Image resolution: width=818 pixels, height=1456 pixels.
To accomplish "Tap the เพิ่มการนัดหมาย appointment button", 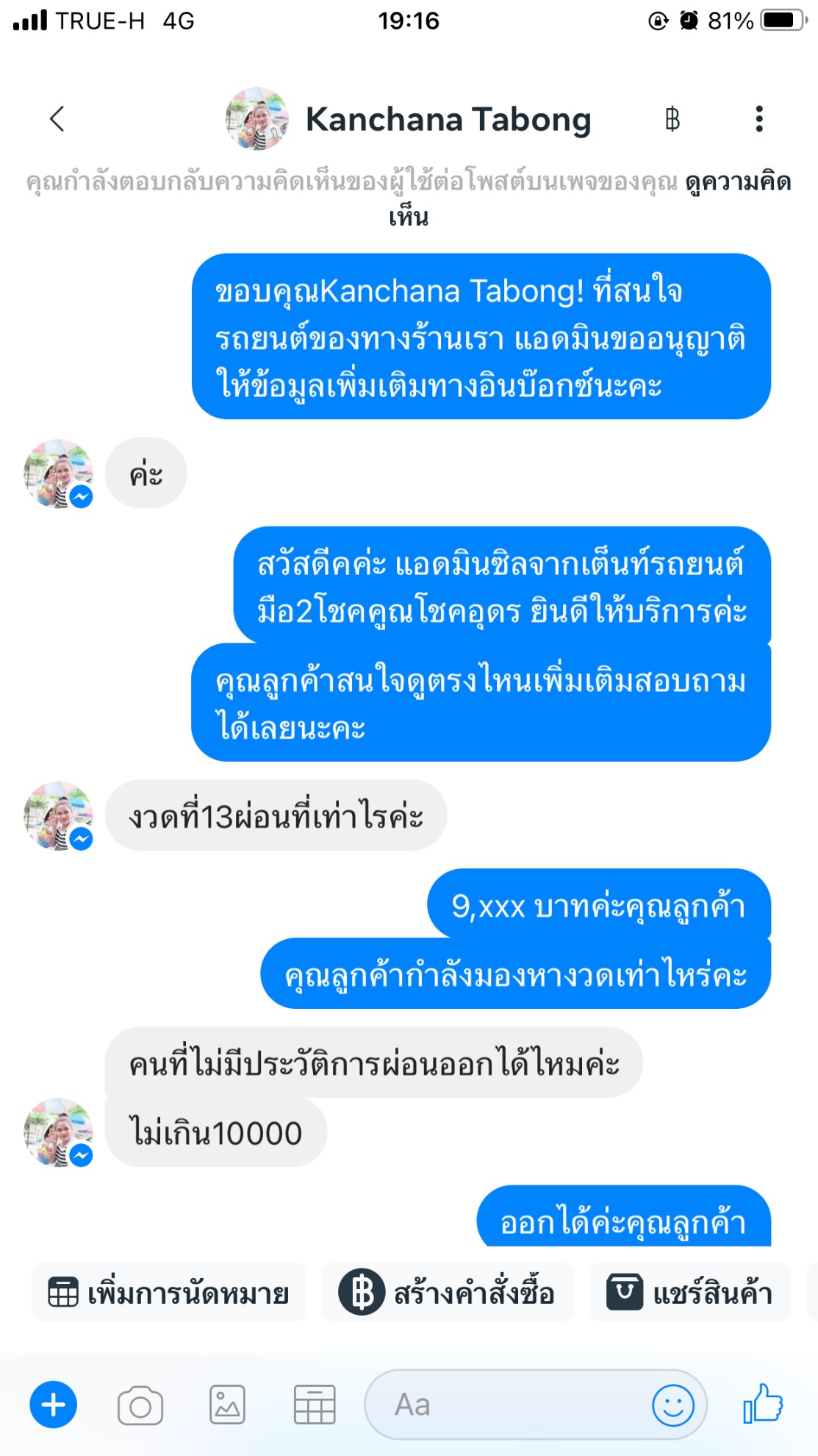I will point(169,1292).
